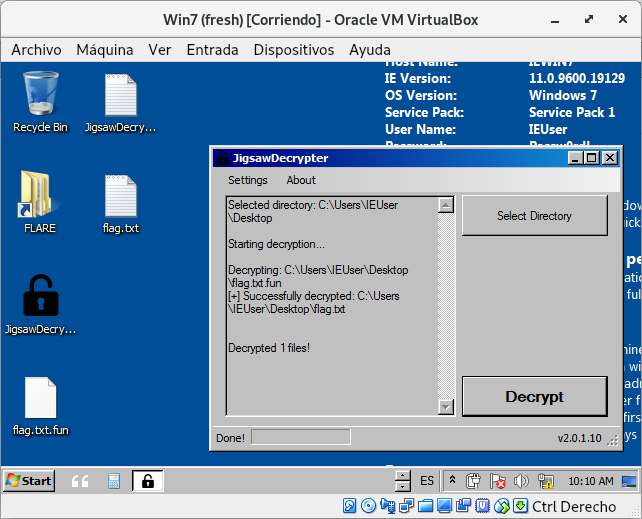642x519 pixels.
Task: Click the 'Starting decryption...' log line
Action: pos(276,244)
